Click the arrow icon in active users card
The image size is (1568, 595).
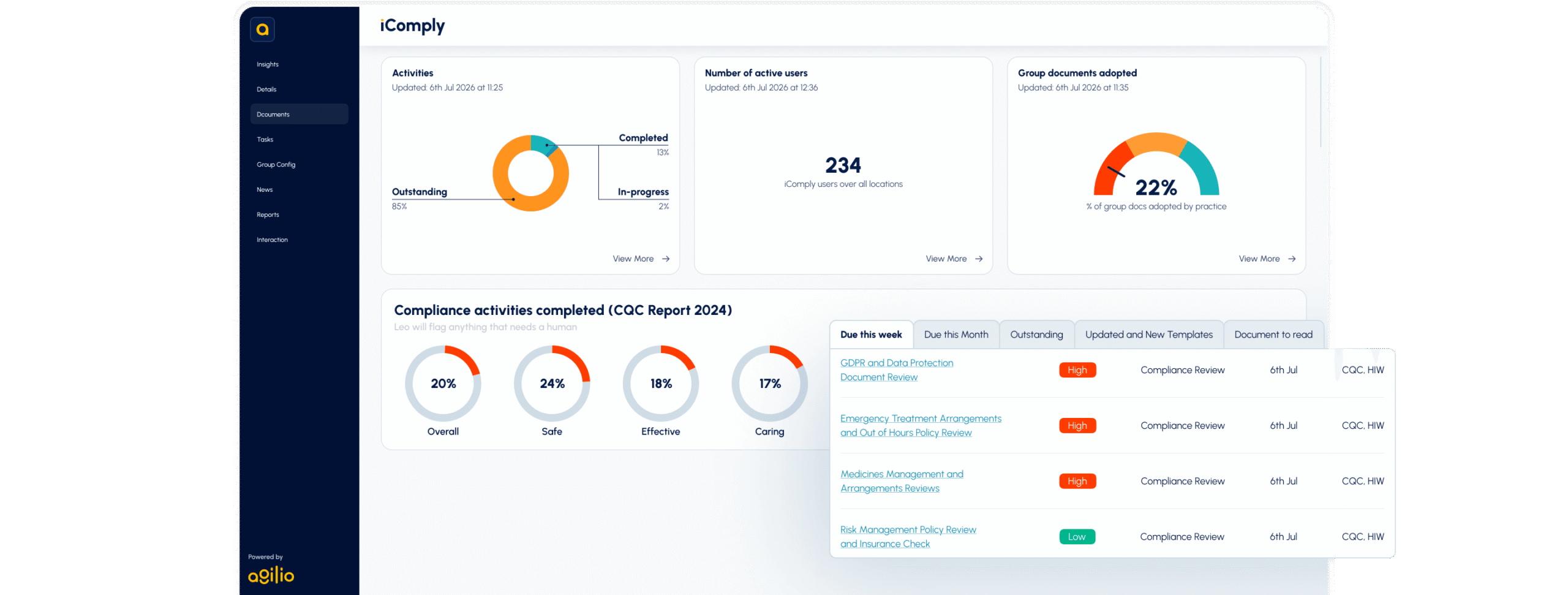pos(979,259)
